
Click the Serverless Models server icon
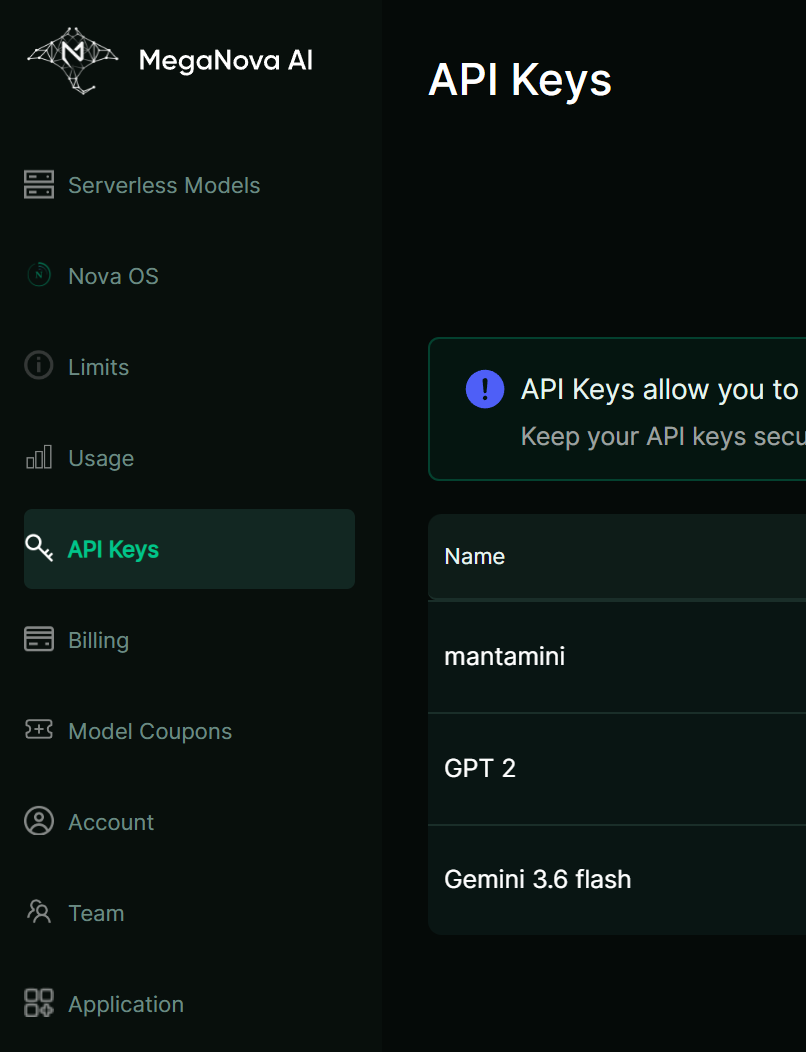pyautogui.click(x=39, y=185)
